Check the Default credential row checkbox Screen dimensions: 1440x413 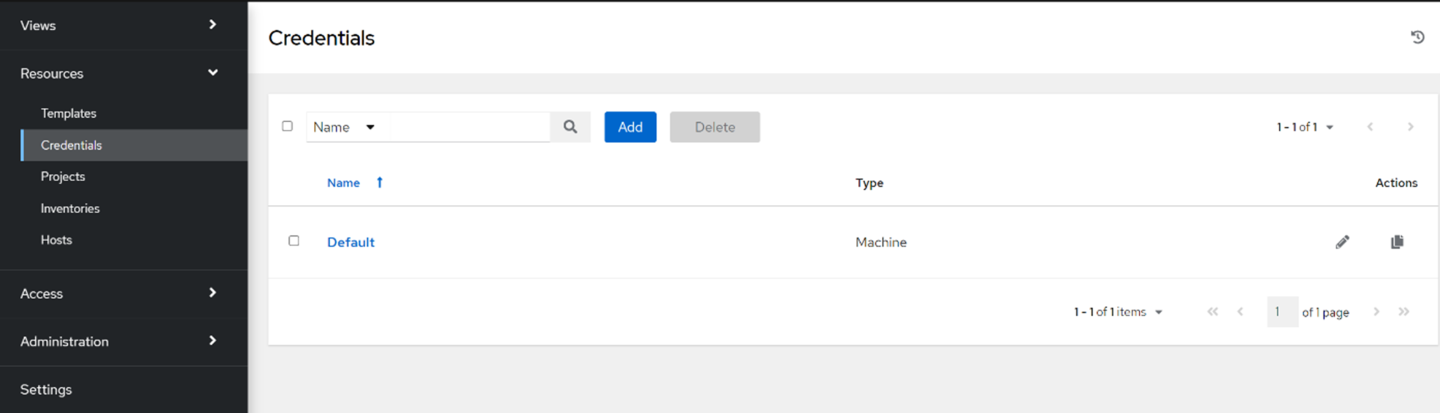(x=294, y=241)
